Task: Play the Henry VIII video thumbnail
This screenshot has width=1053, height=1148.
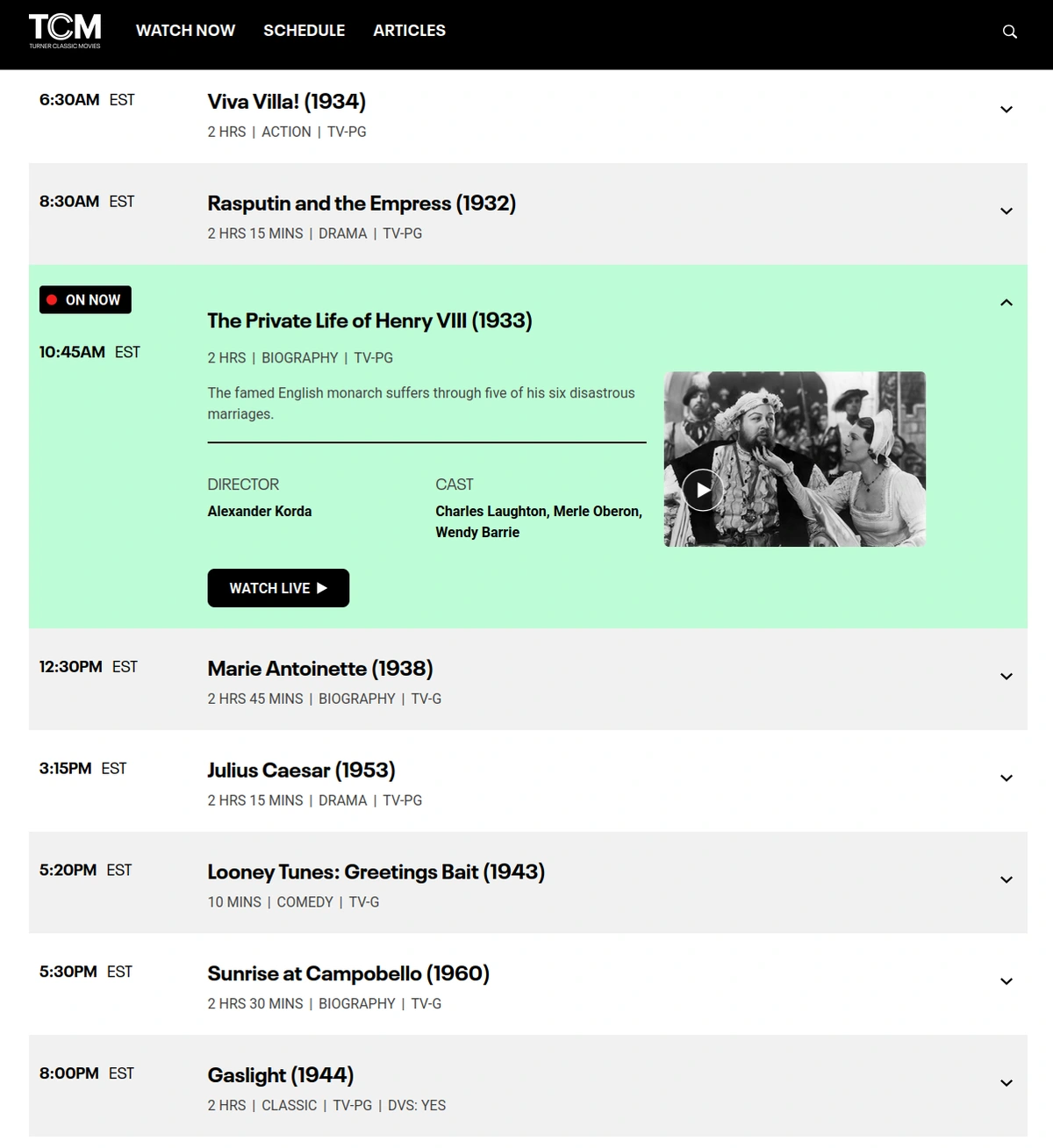Action: point(703,490)
